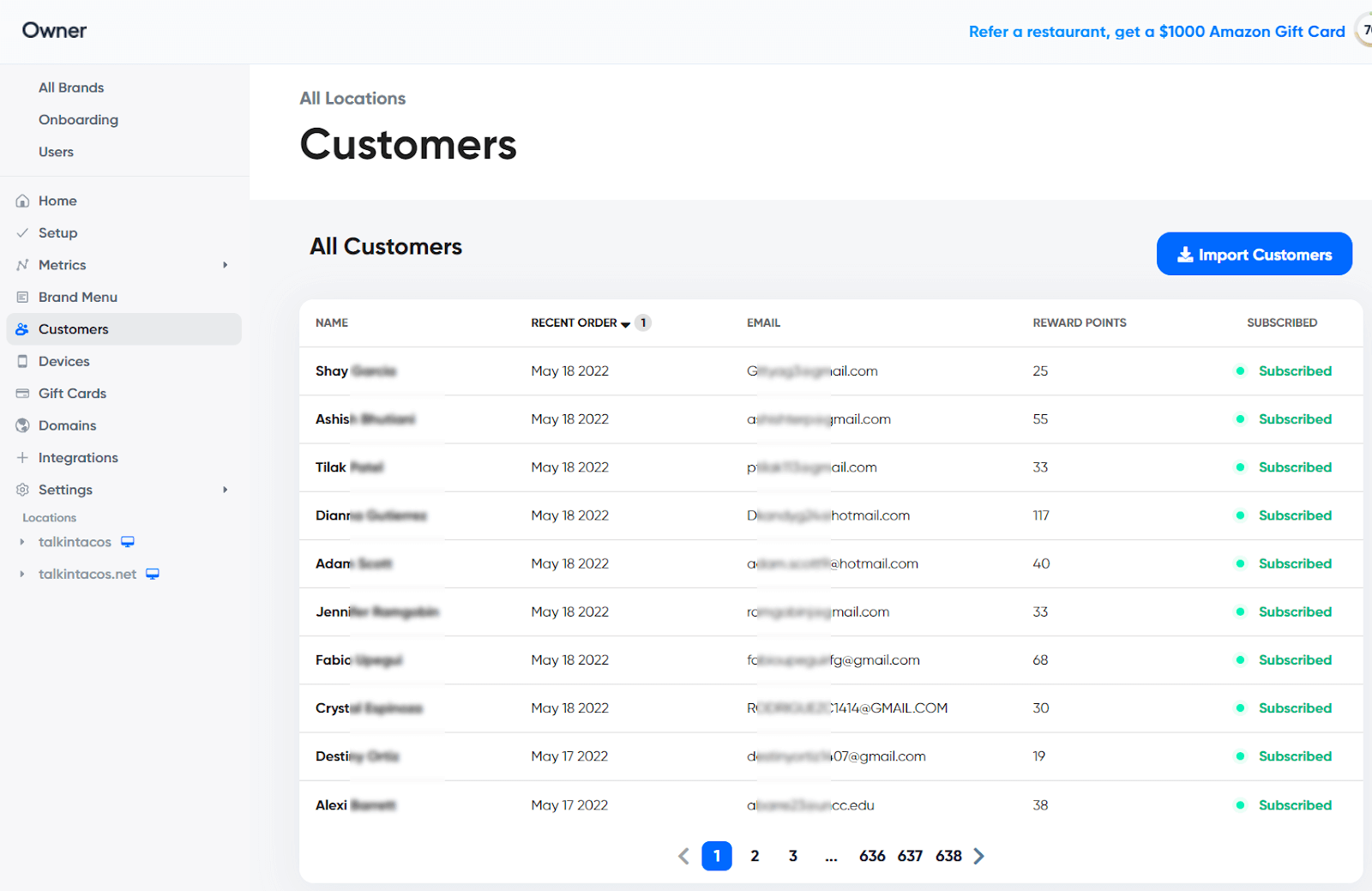1372x891 pixels.
Task: Expand the Settings submenu arrow
Action: click(226, 490)
